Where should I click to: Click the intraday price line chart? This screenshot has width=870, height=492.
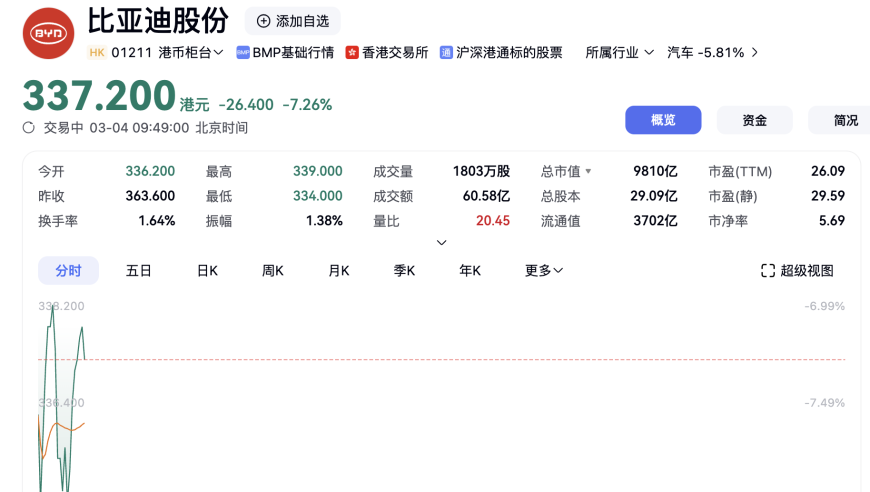[x=61, y=398]
